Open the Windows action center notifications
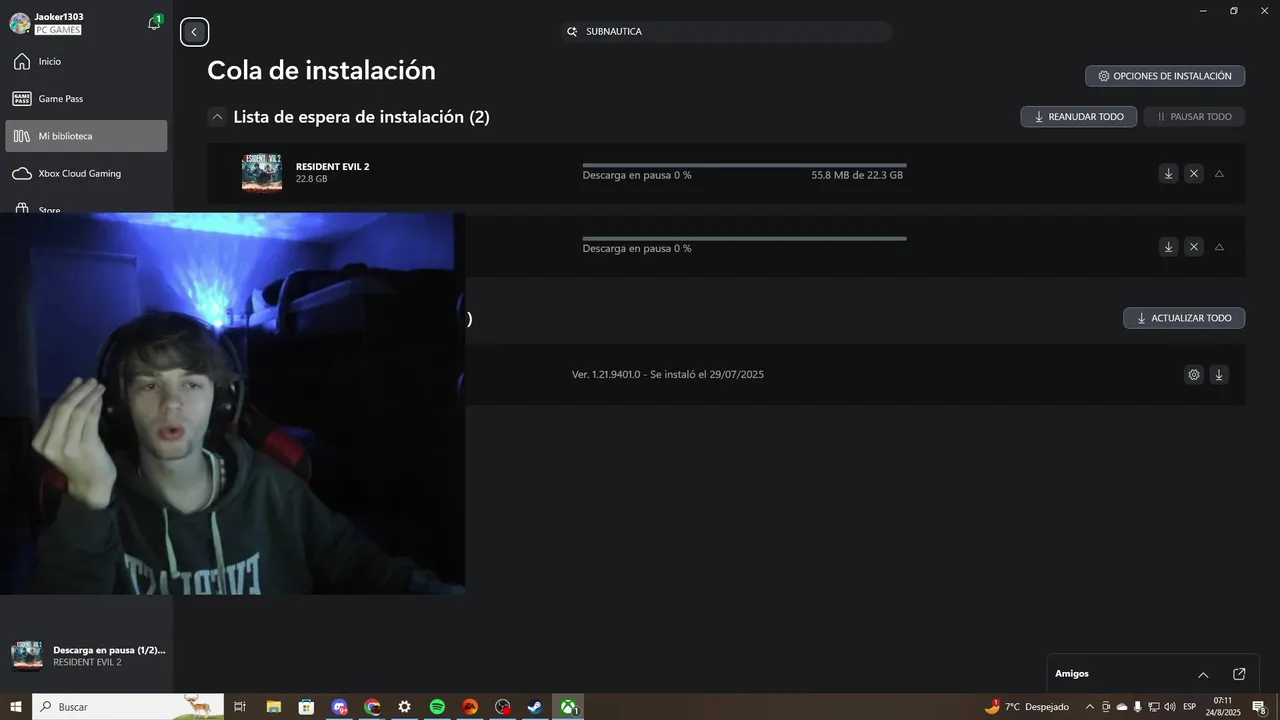 click(1260, 707)
